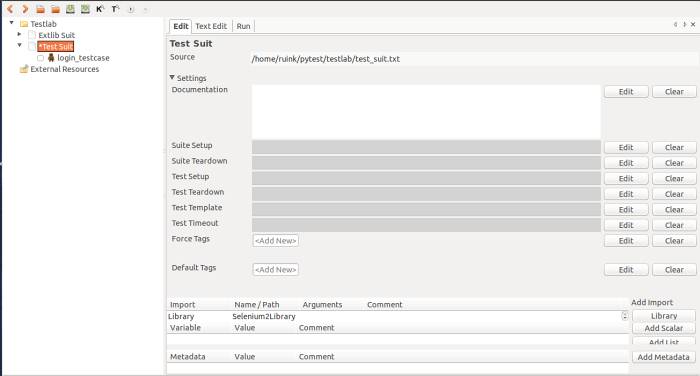
Task: Collapse the Testlab tree node
Action: (x=12, y=22)
